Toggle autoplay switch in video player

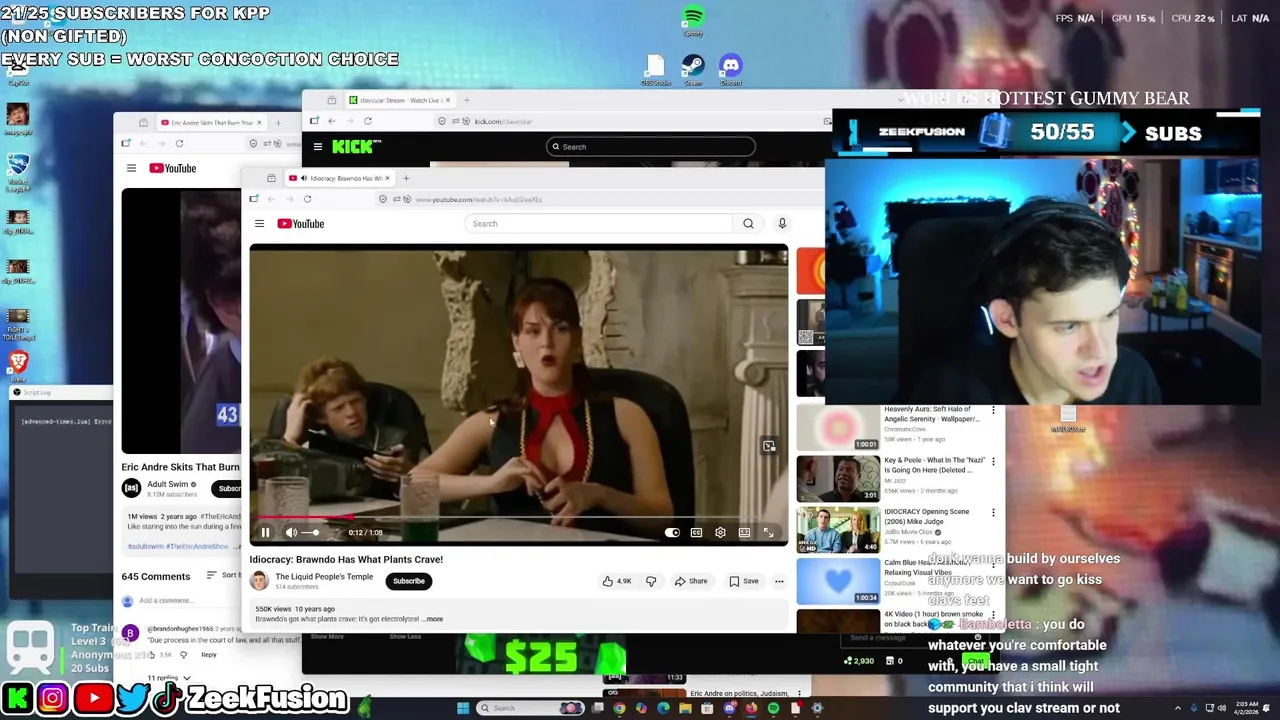(x=672, y=533)
